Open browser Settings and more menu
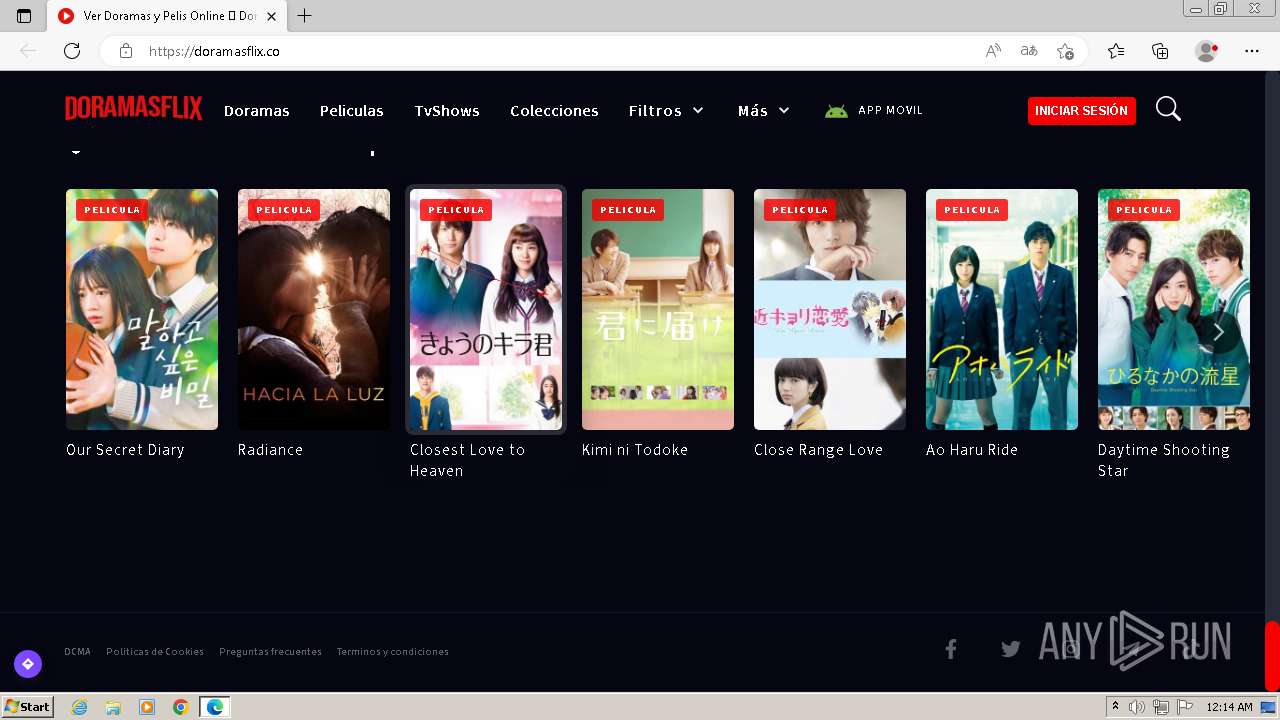Viewport: 1280px width, 720px height. point(1252,51)
